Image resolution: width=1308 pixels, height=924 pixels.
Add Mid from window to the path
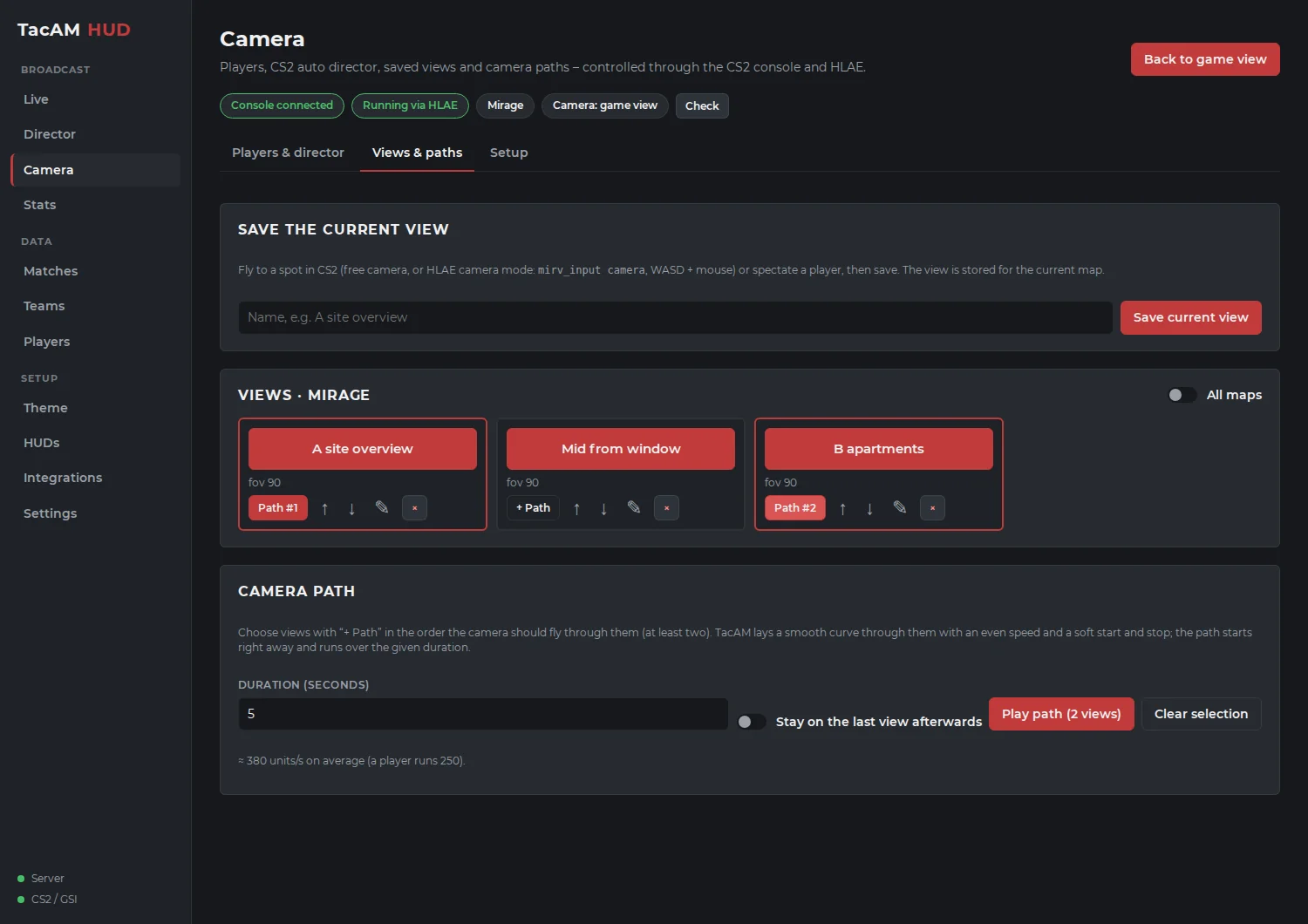point(533,508)
